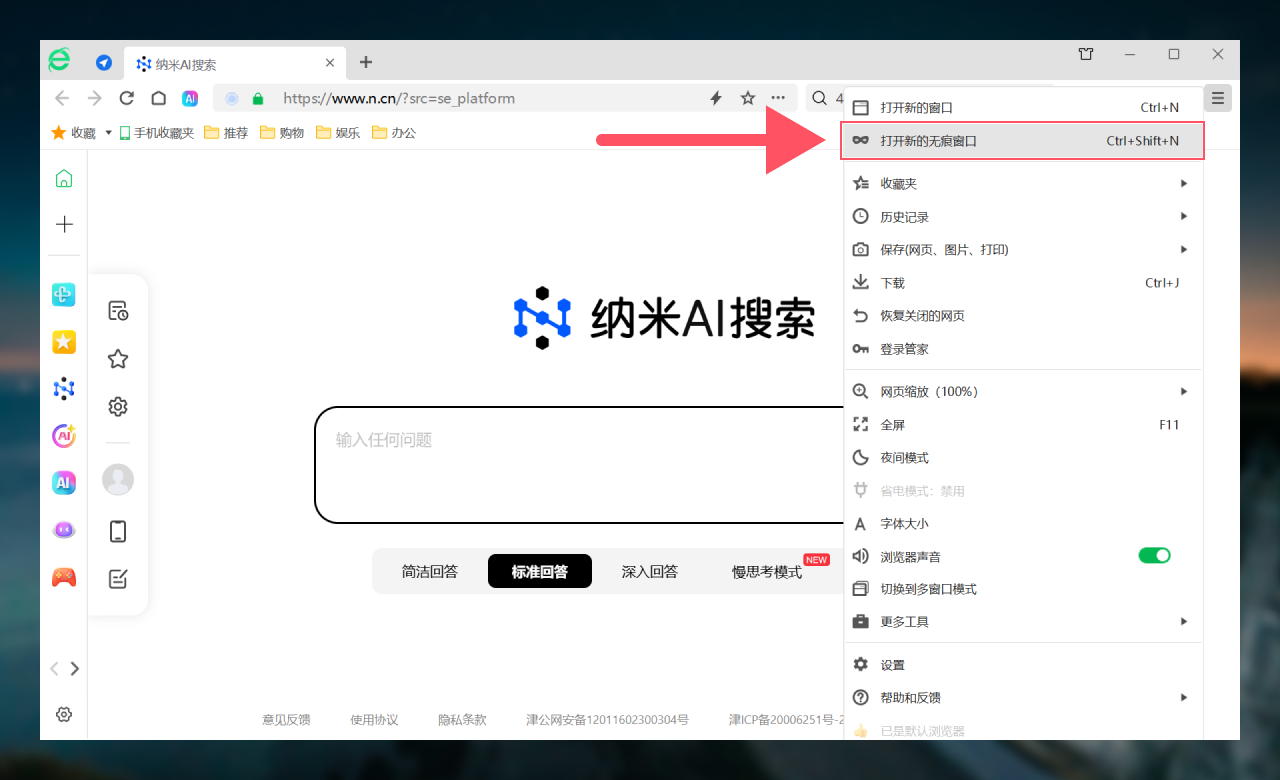
Task: Select 夜间模式 in the menu
Action: pos(905,458)
